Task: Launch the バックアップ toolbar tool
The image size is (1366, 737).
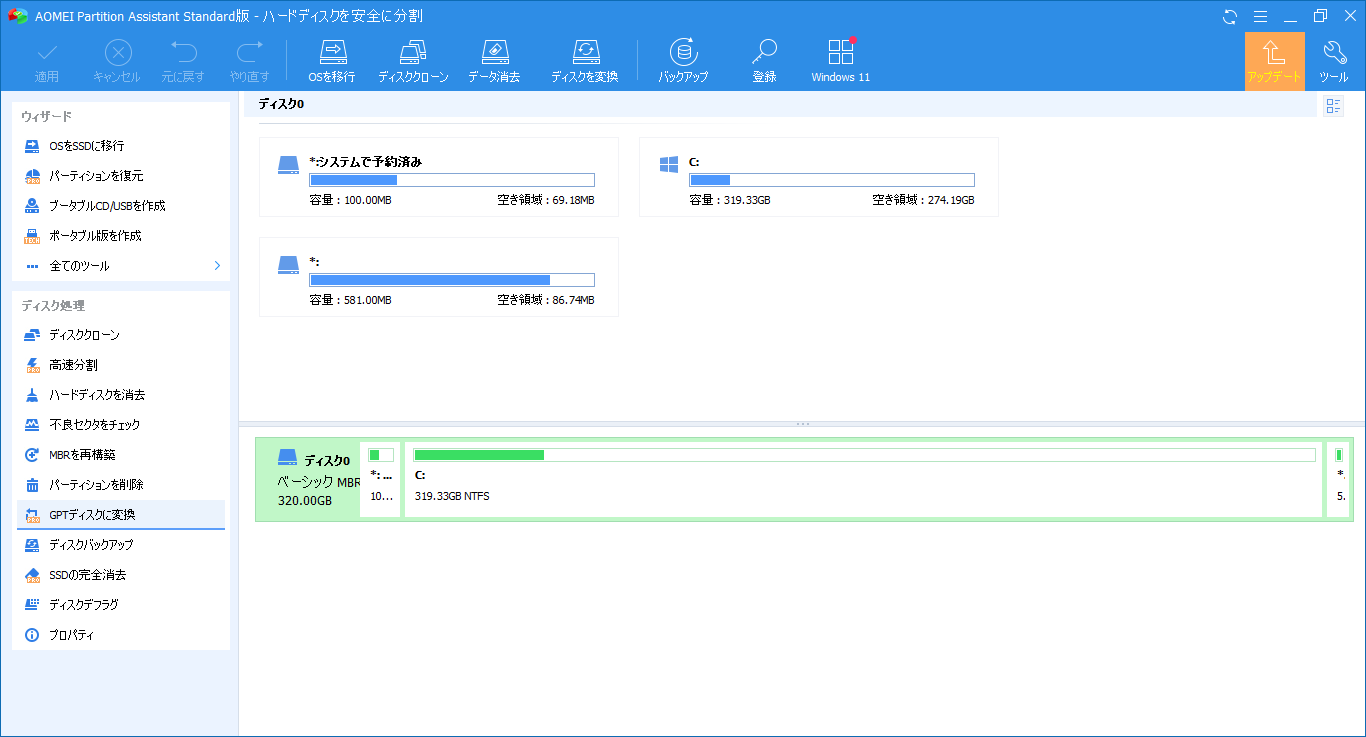Action: click(683, 61)
